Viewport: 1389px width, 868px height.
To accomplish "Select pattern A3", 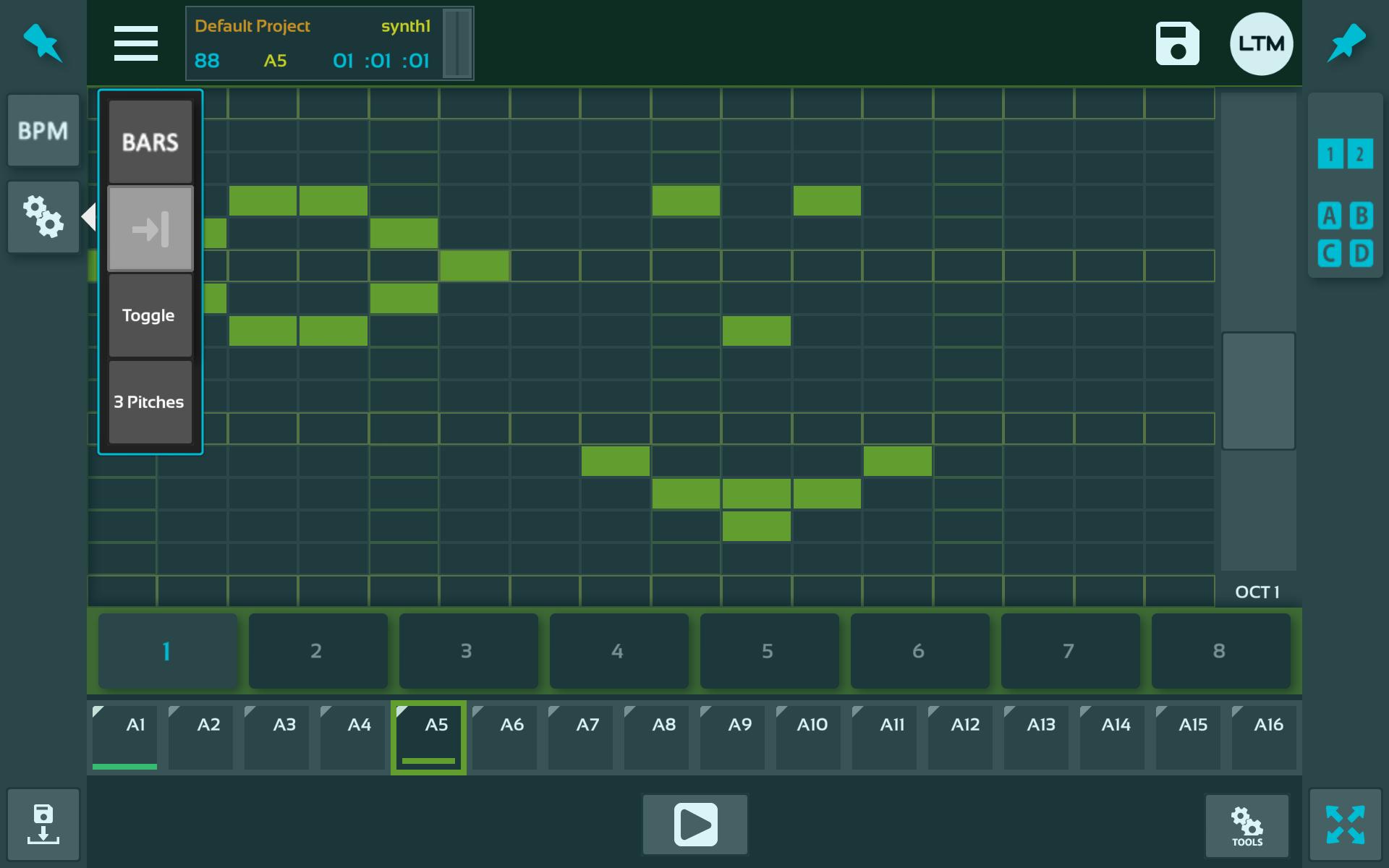I will tap(276, 737).
